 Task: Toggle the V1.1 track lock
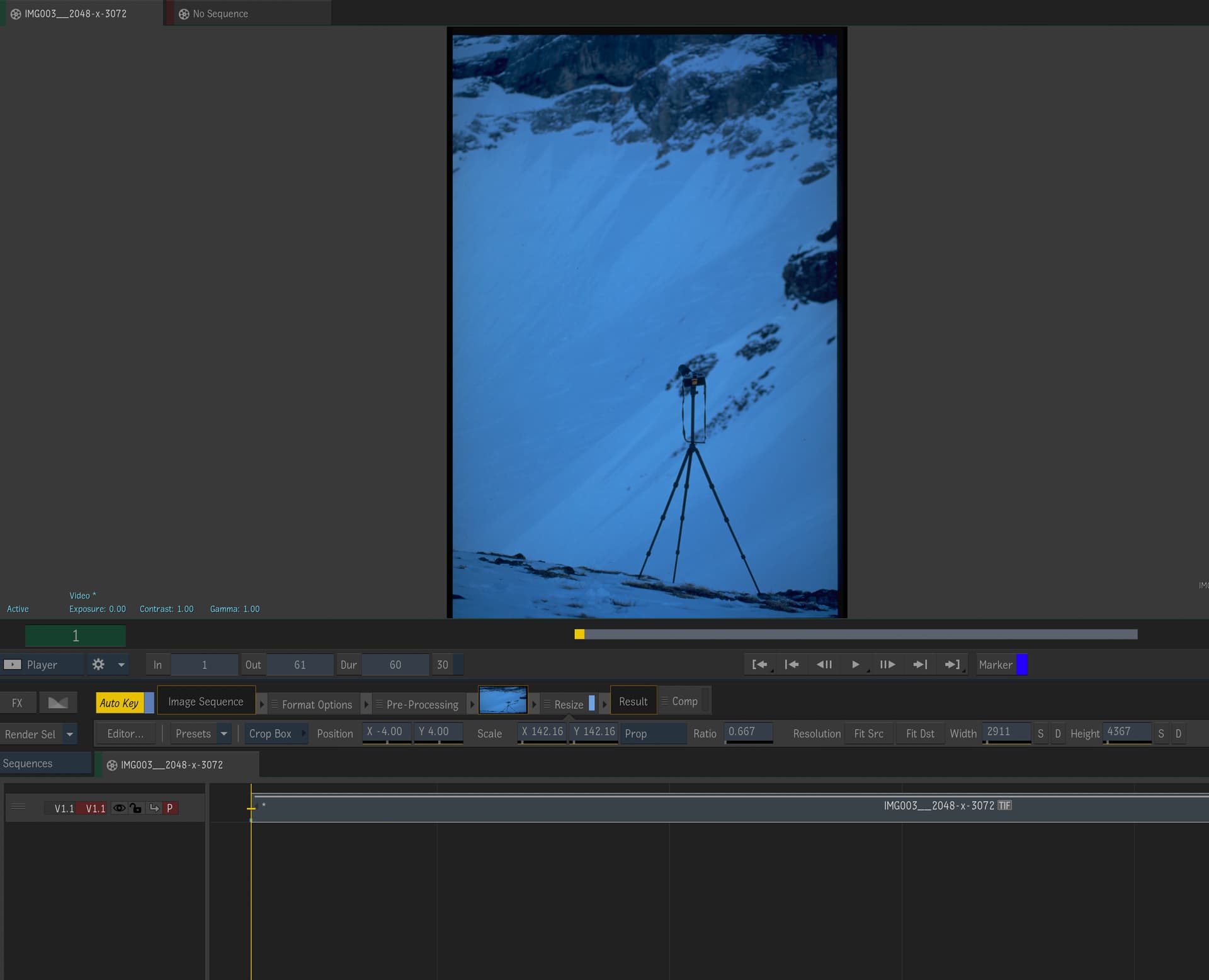click(136, 808)
